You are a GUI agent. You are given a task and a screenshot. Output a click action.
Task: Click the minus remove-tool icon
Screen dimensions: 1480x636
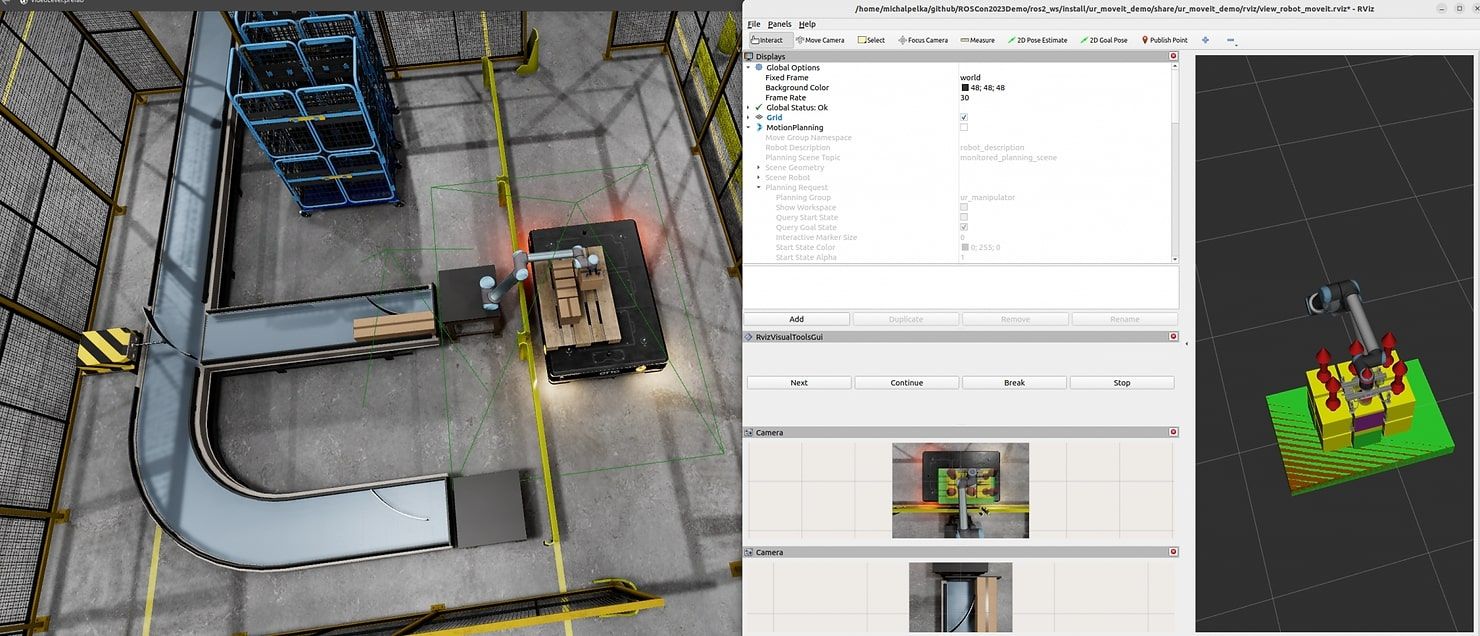pos(1231,41)
